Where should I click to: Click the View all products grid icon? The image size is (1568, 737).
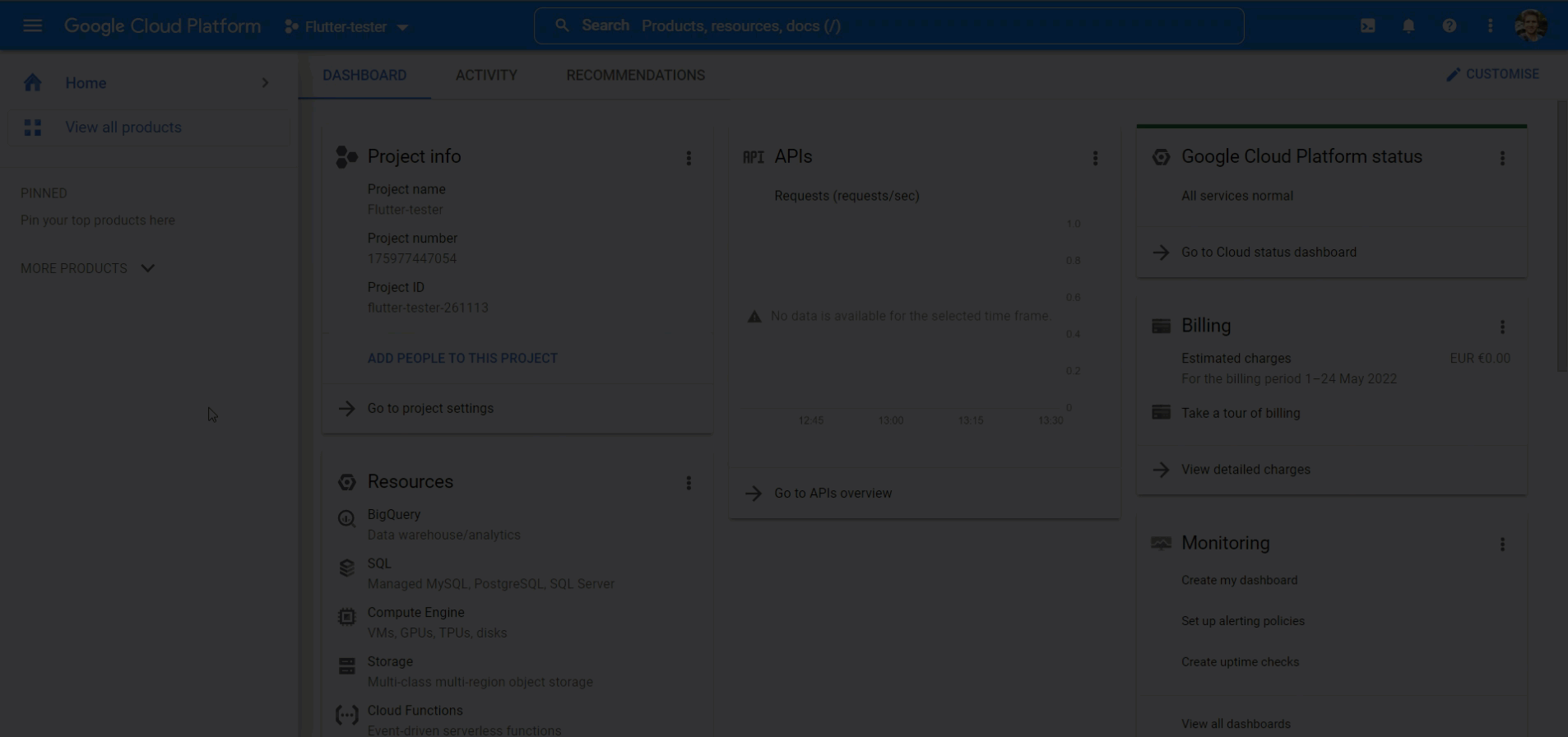coord(33,127)
